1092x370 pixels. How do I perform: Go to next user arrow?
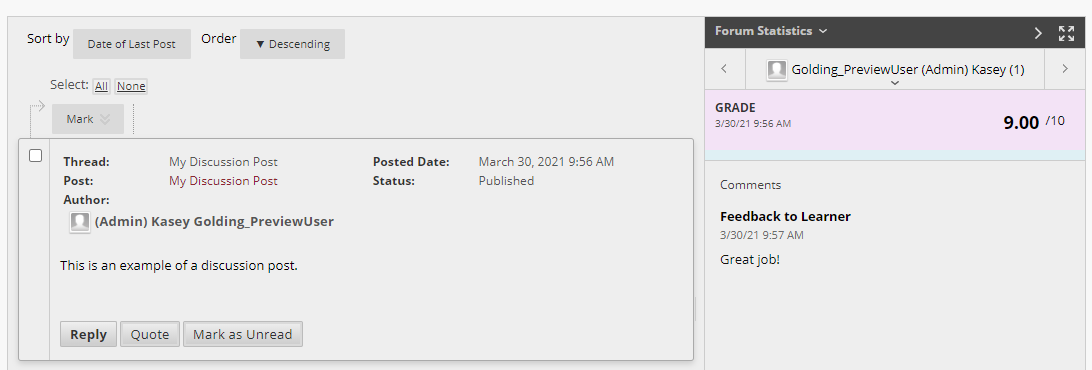point(1065,68)
